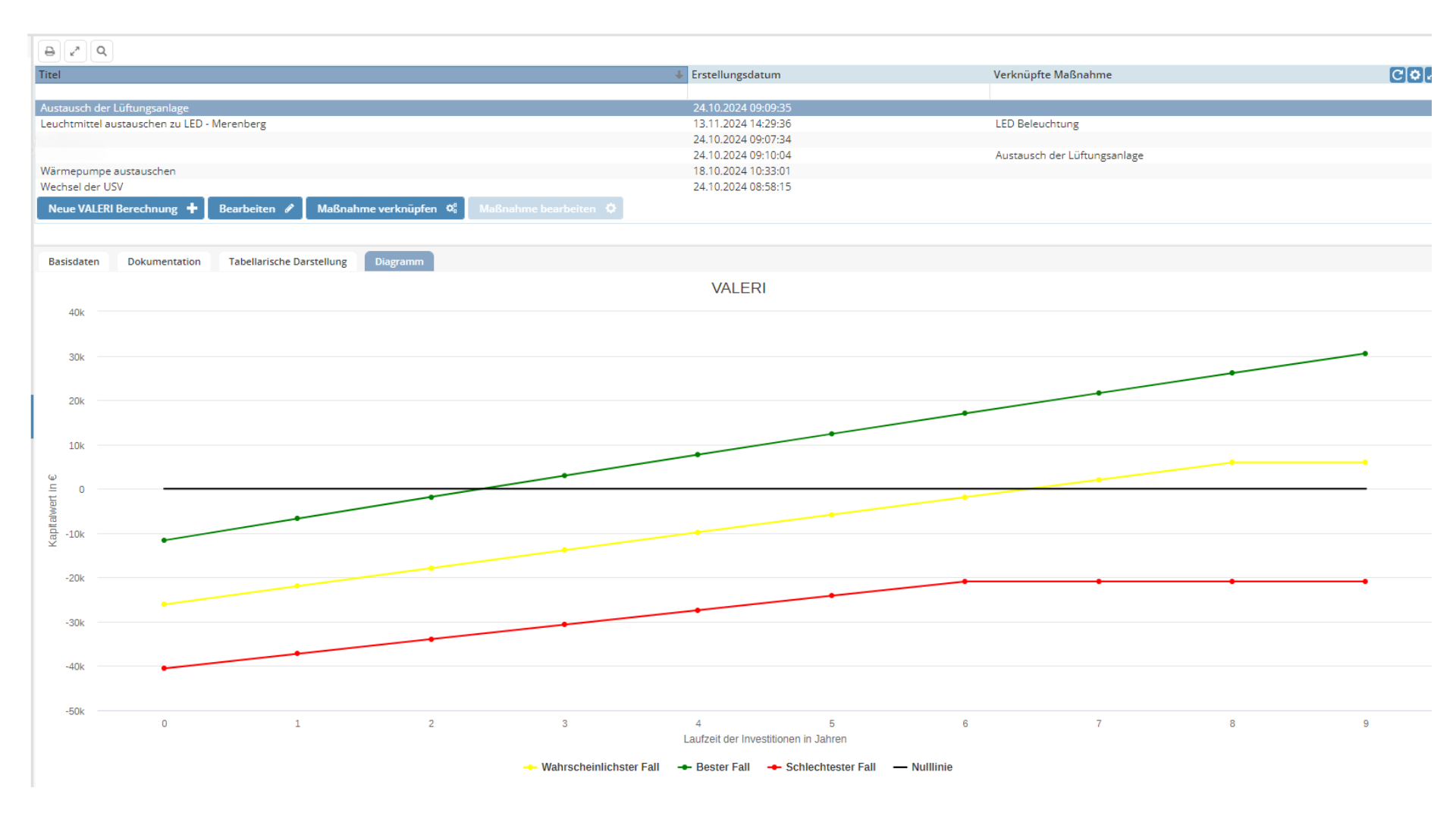Click date 24.10.2024 08:58:15
This screenshot has width=1456, height=819.
point(742,187)
